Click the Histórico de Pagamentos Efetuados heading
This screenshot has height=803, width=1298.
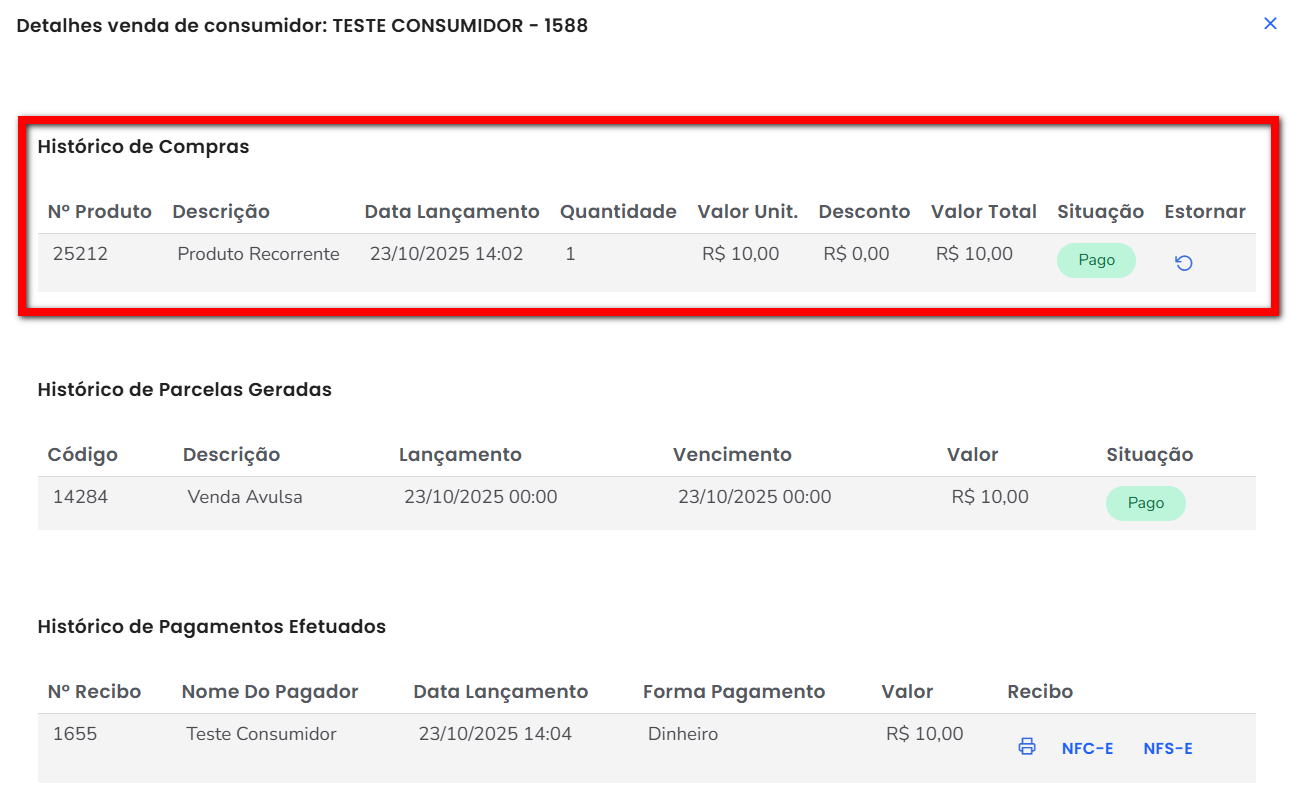click(211, 627)
